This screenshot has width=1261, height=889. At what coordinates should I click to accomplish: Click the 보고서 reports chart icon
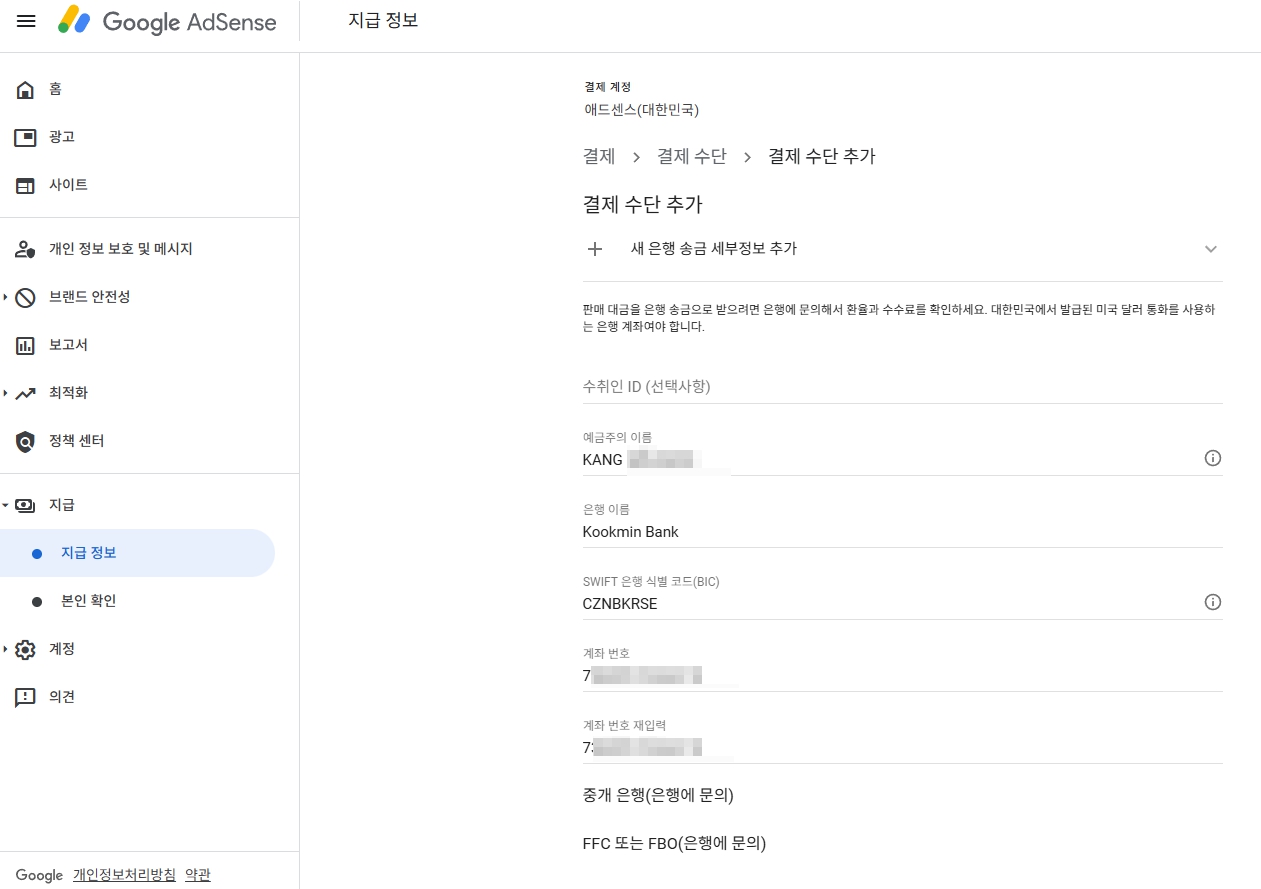[25, 345]
